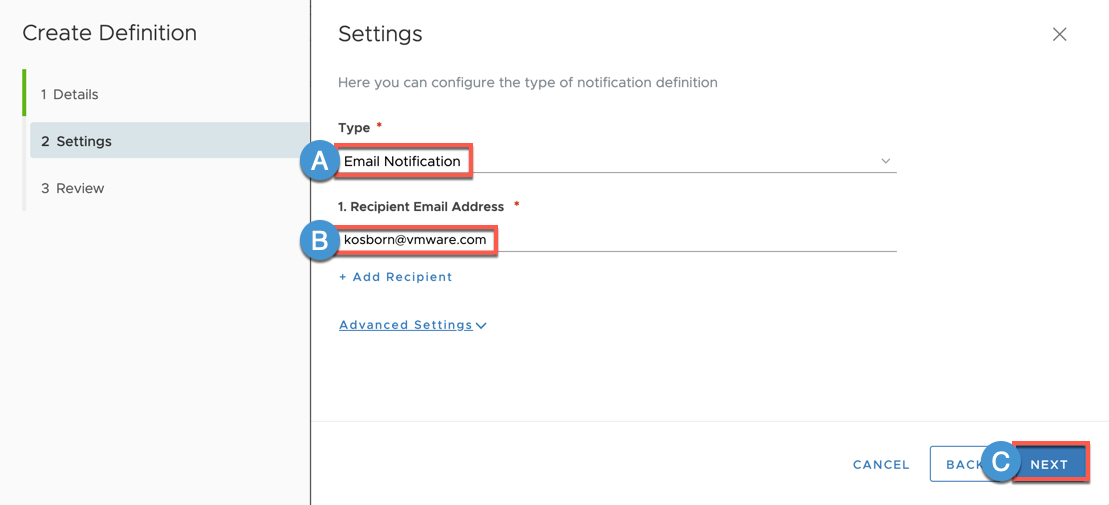Expand the chevron beside Advanced Settings
The image size is (1109, 505).
click(481, 325)
